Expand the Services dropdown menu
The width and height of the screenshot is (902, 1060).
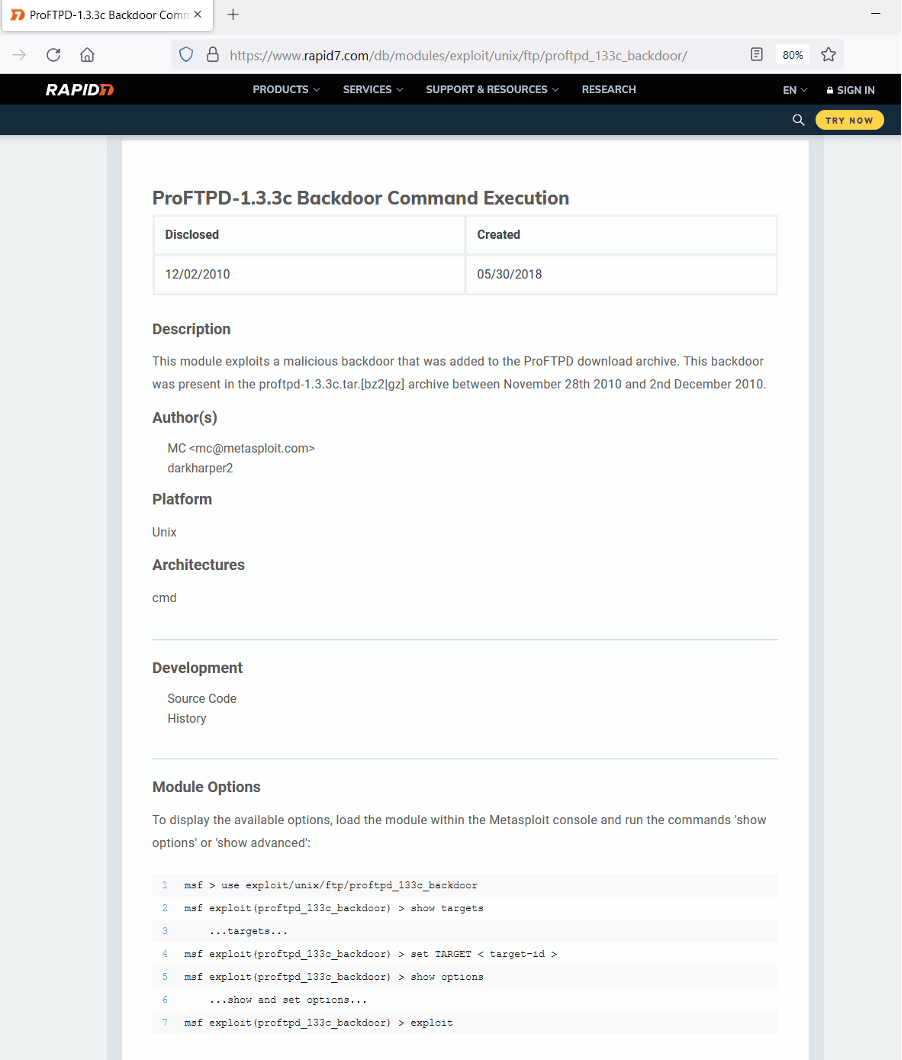[x=373, y=90]
